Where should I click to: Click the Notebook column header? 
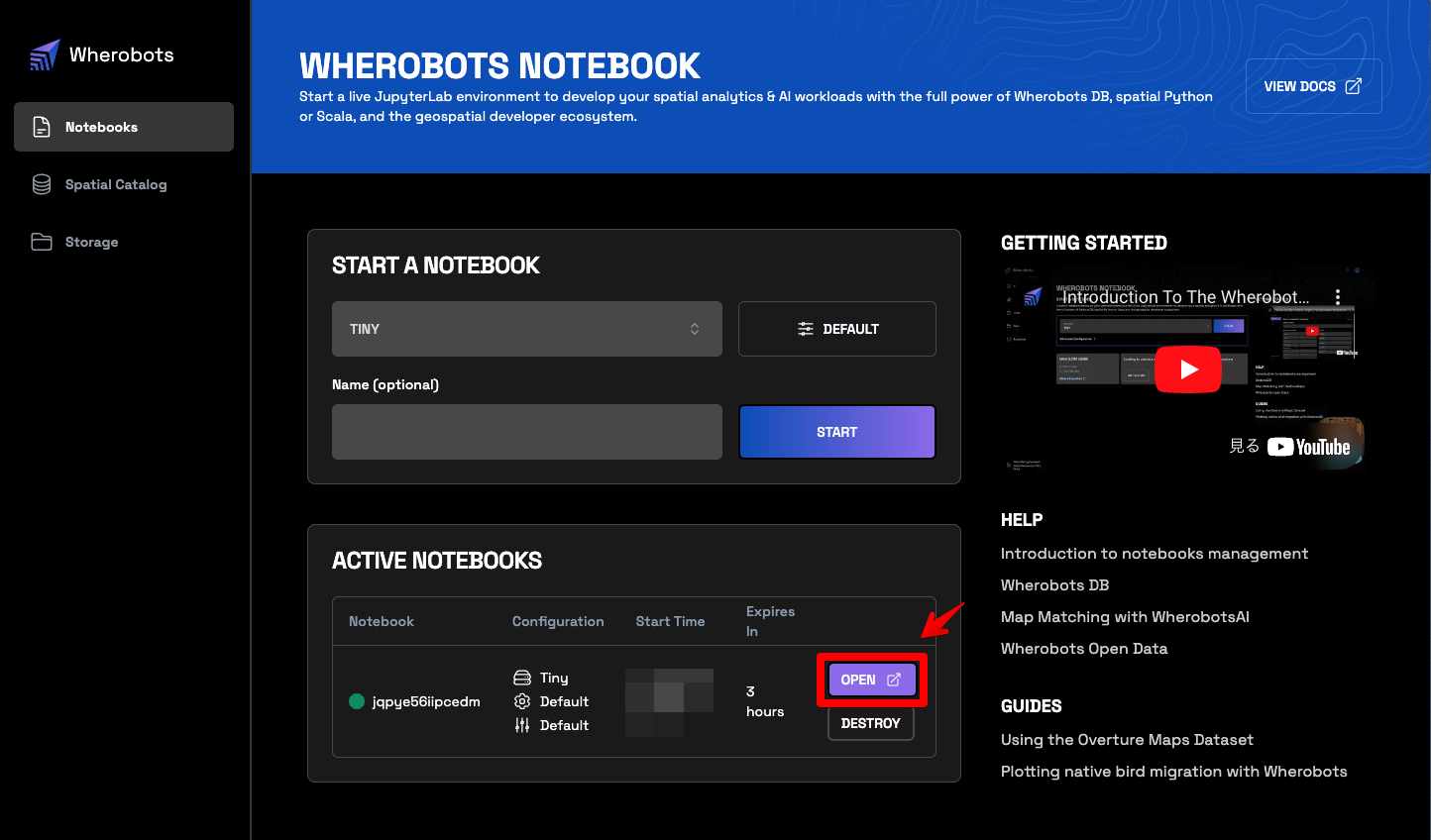pos(382,621)
